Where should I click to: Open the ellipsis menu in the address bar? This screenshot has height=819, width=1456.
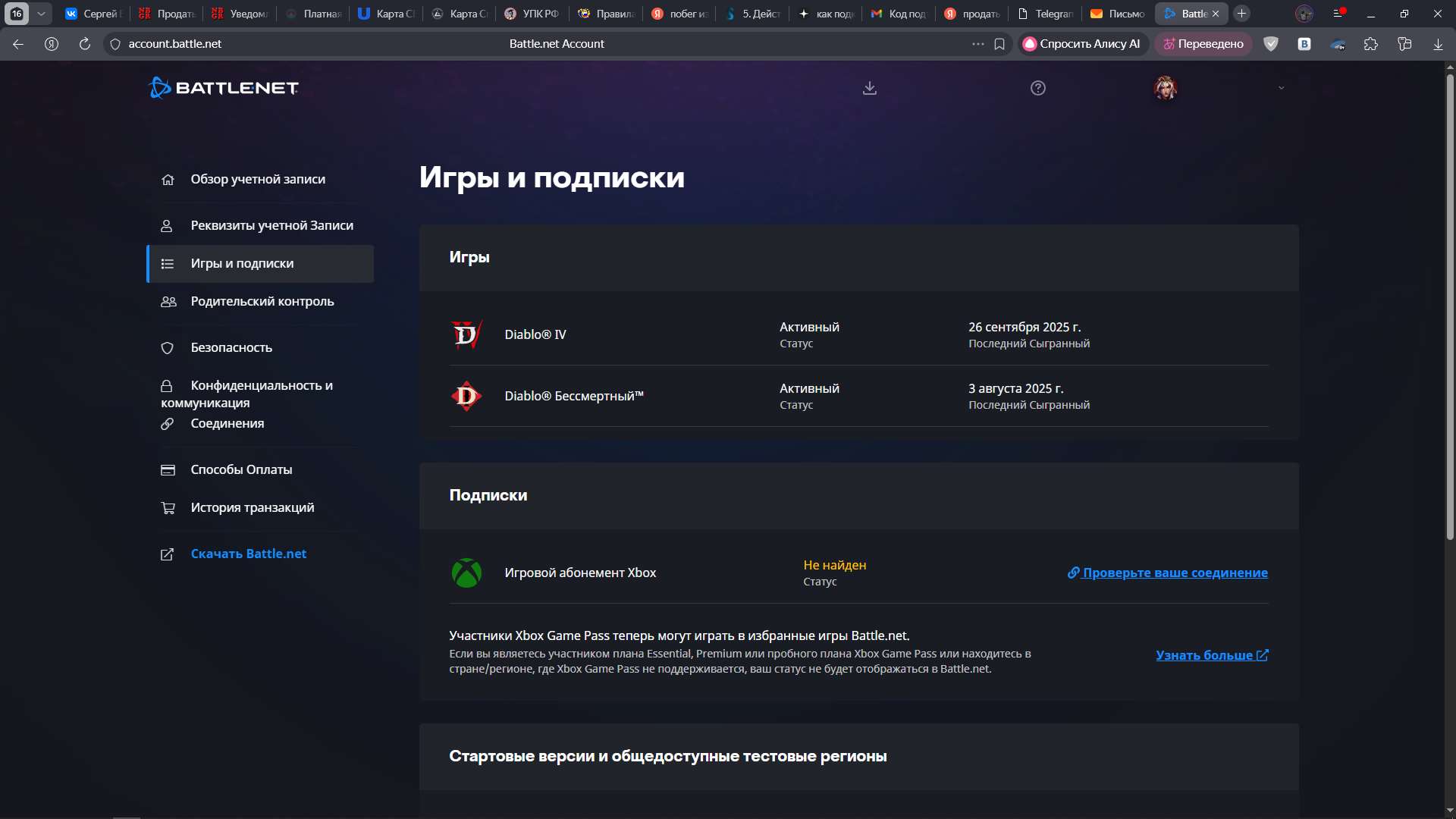[977, 44]
